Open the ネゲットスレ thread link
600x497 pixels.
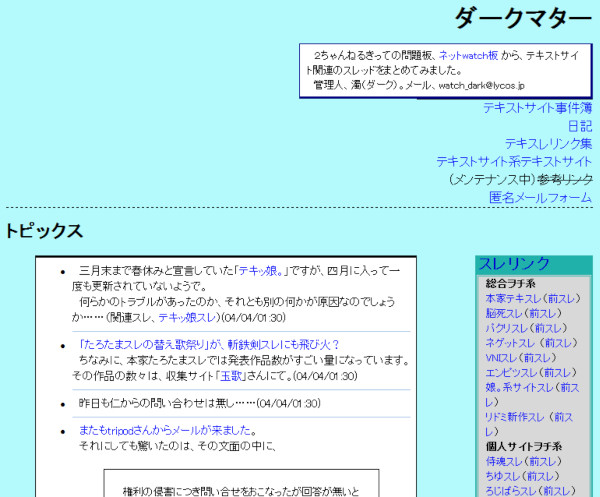512,343
